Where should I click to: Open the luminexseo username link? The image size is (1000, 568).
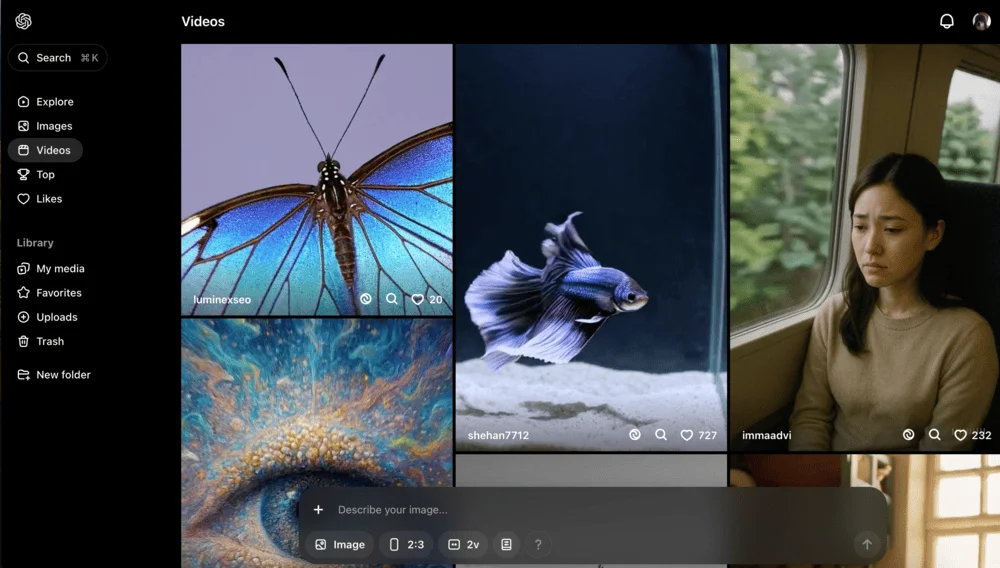click(222, 299)
